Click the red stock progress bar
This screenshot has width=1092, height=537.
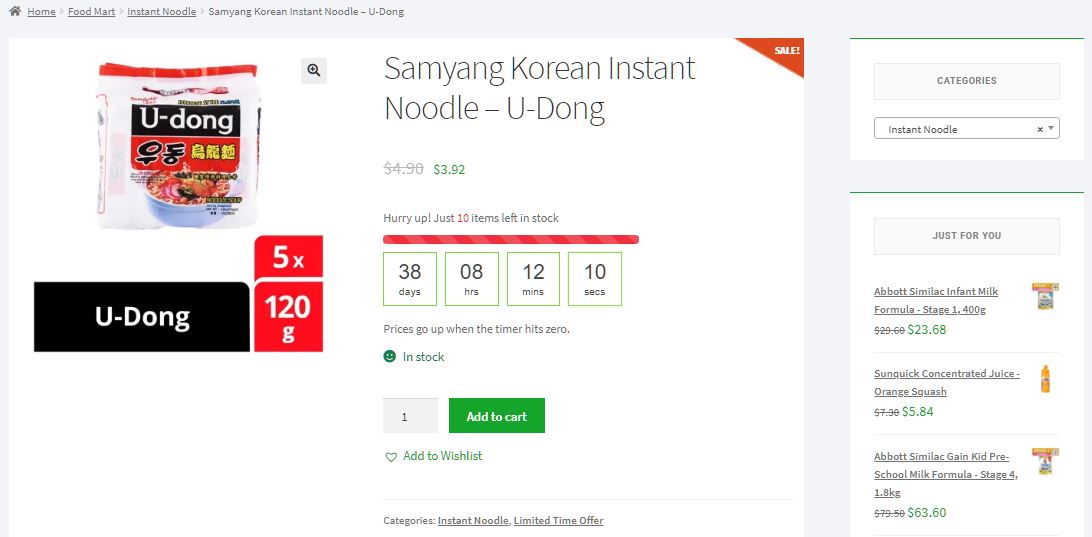[x=511, y=239]
